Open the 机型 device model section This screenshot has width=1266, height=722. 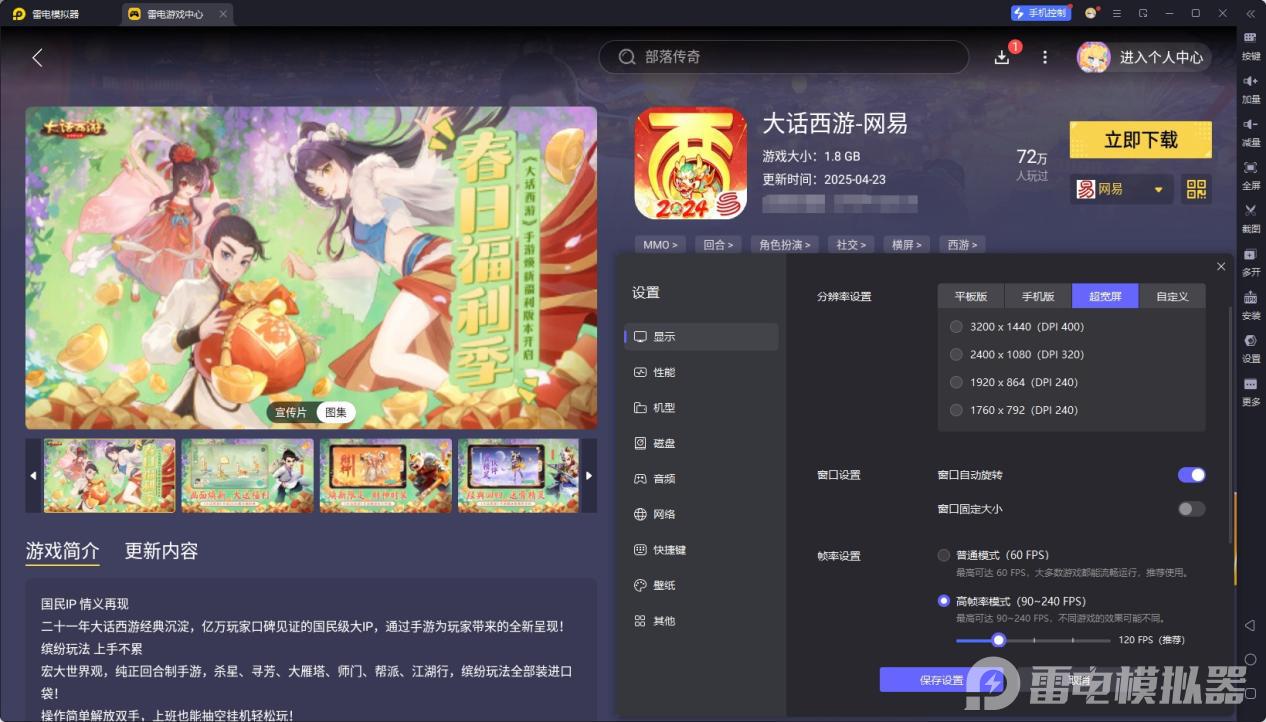tap(701, 408)
